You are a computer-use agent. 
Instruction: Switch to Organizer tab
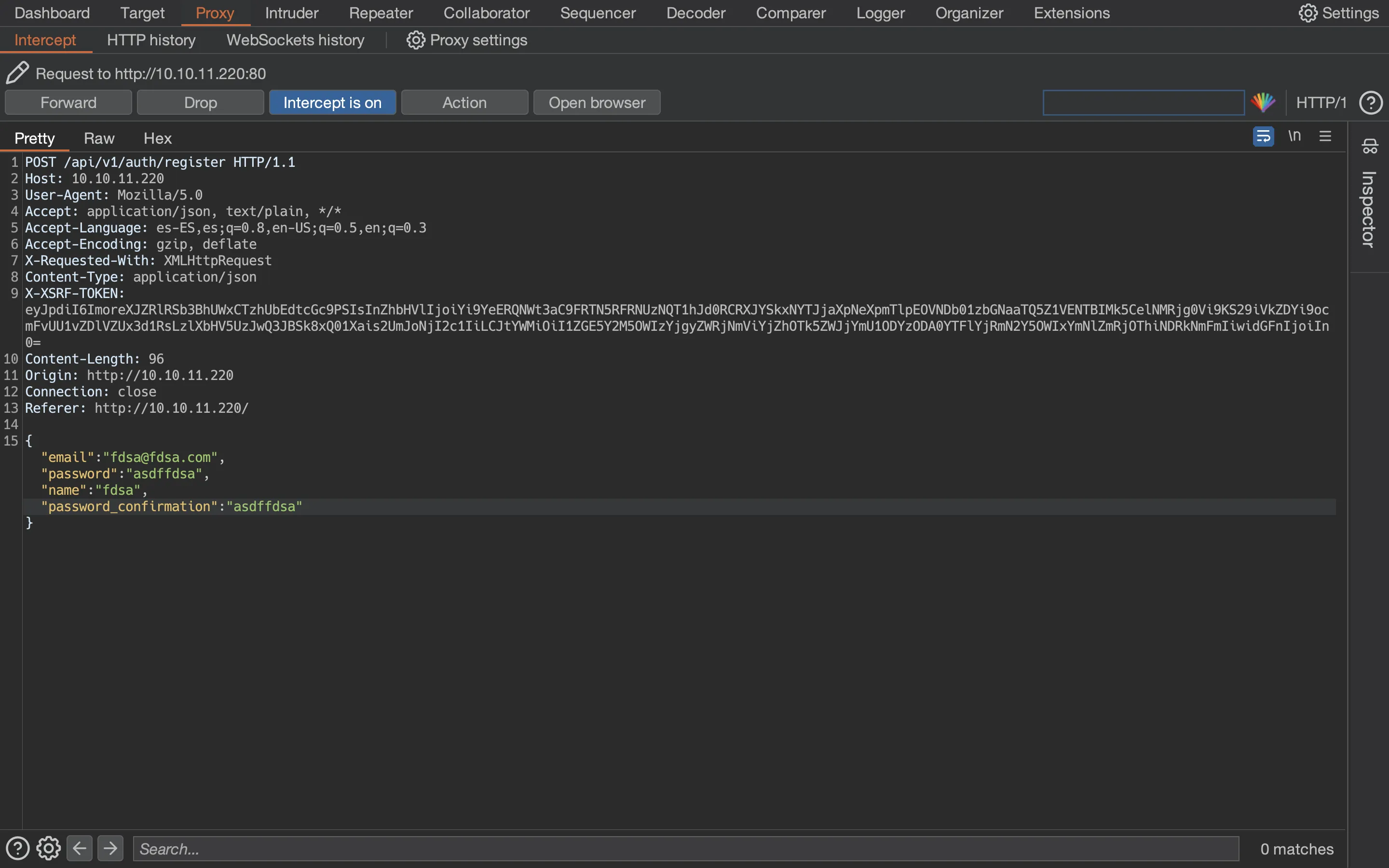pyautogui.click(x=969, y=13)
